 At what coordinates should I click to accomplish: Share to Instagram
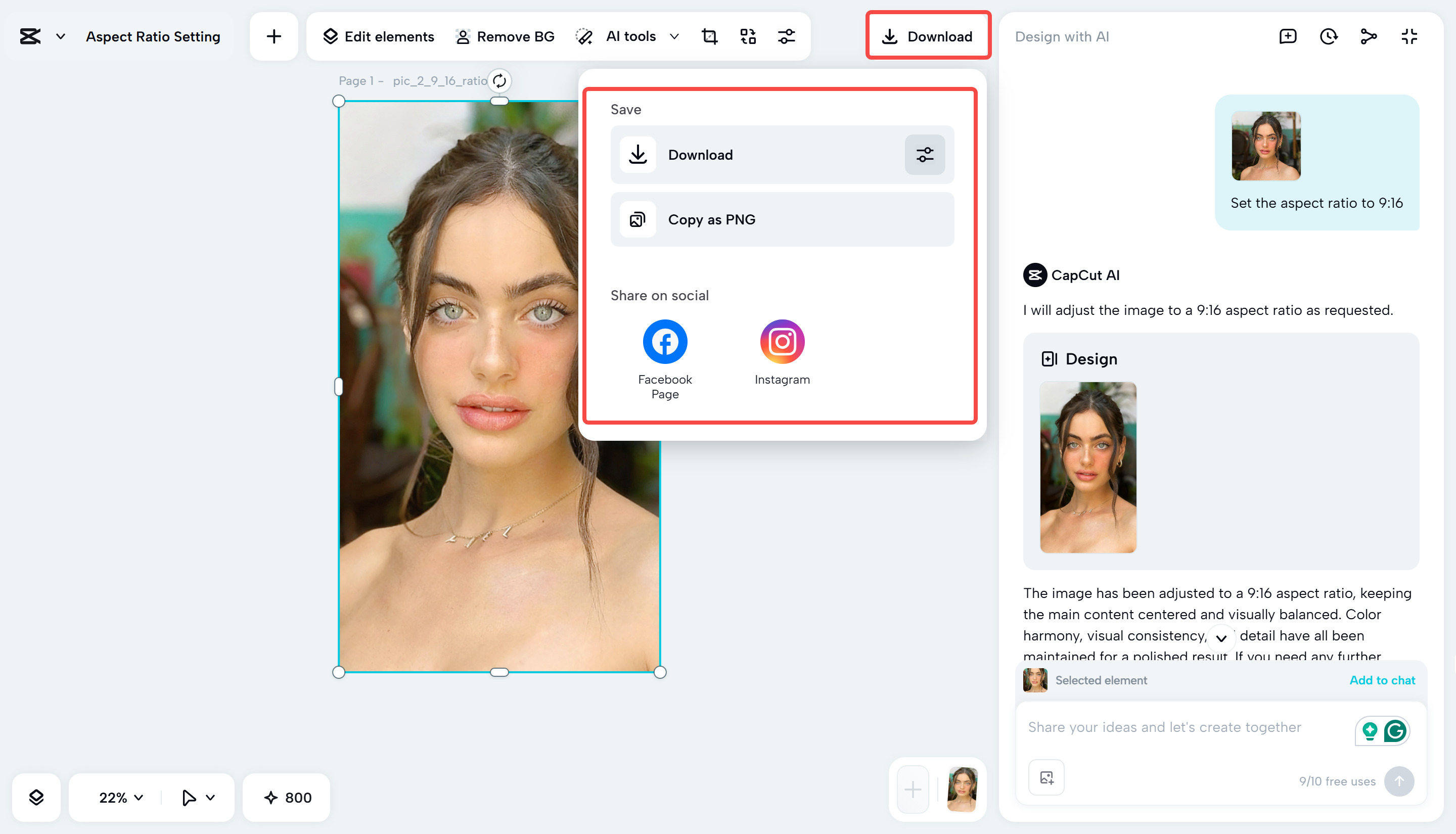click(782, 342)
